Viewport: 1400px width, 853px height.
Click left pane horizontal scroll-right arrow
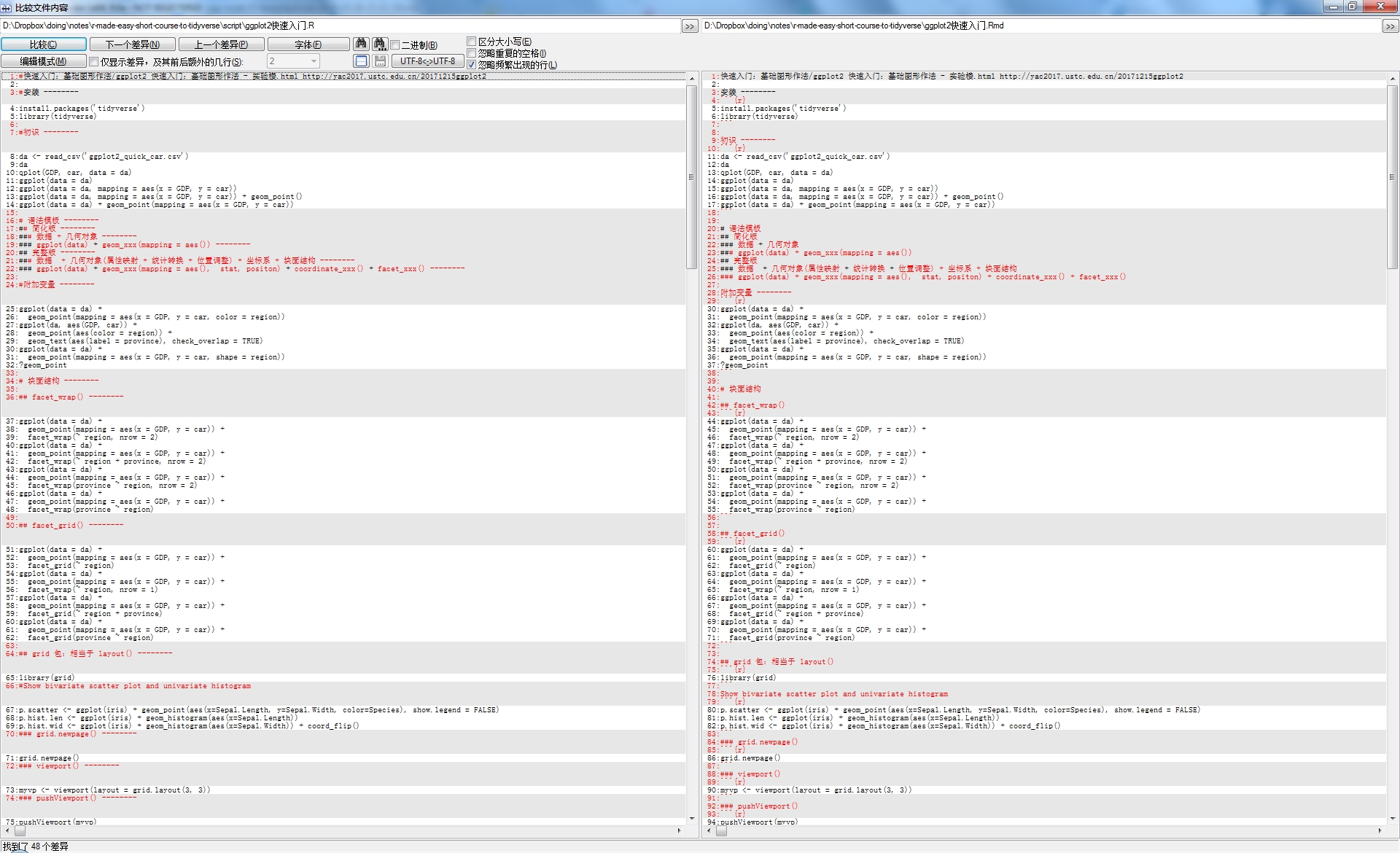[x=679, y=830]
